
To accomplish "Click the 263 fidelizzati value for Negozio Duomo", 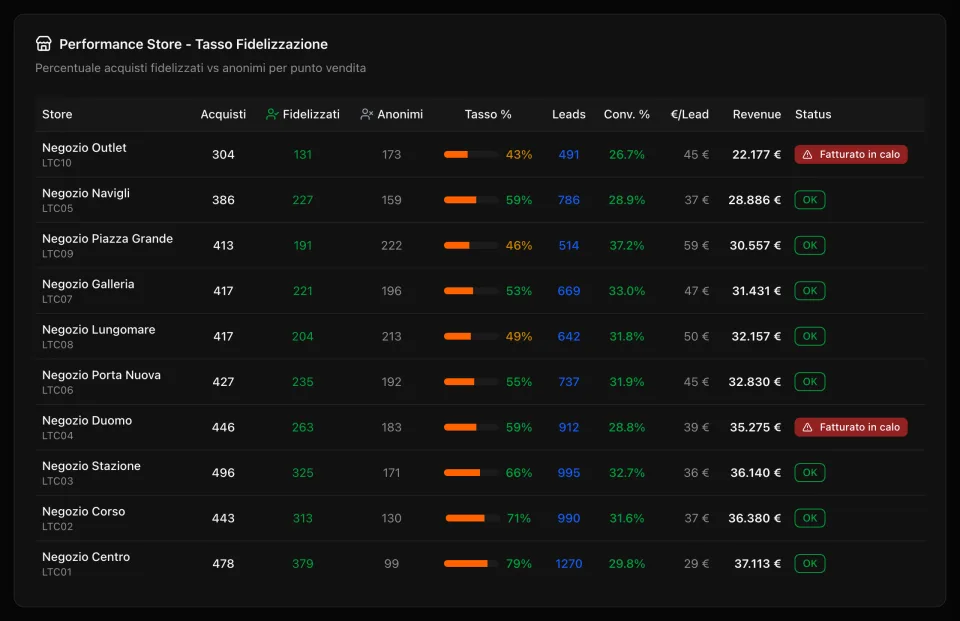I will pos(302,427).
